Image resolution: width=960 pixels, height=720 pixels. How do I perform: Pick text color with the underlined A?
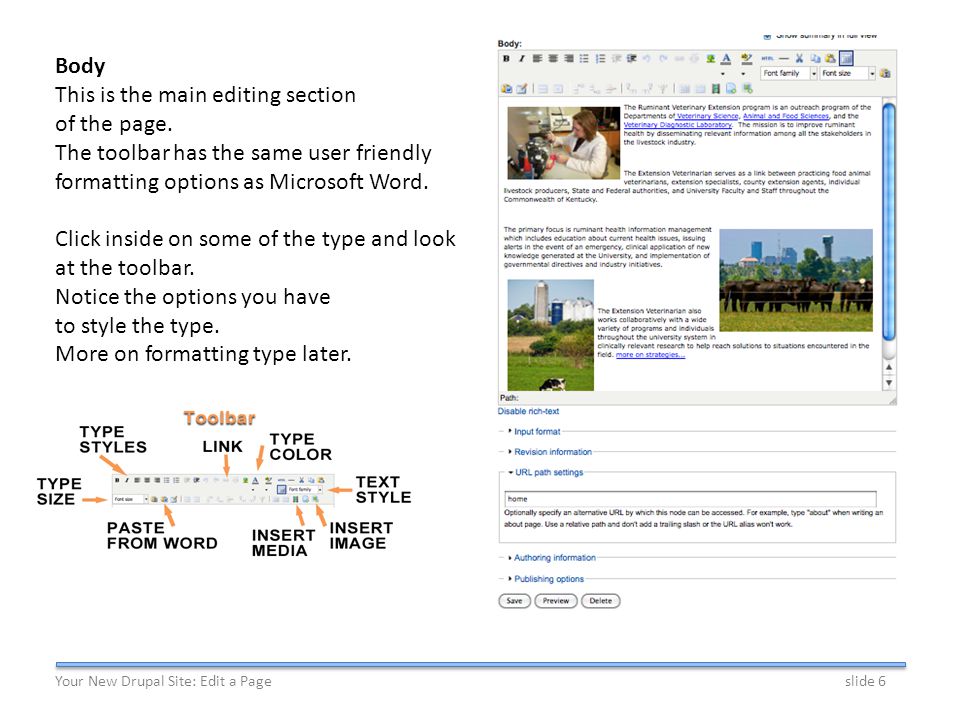pos(726,59)
